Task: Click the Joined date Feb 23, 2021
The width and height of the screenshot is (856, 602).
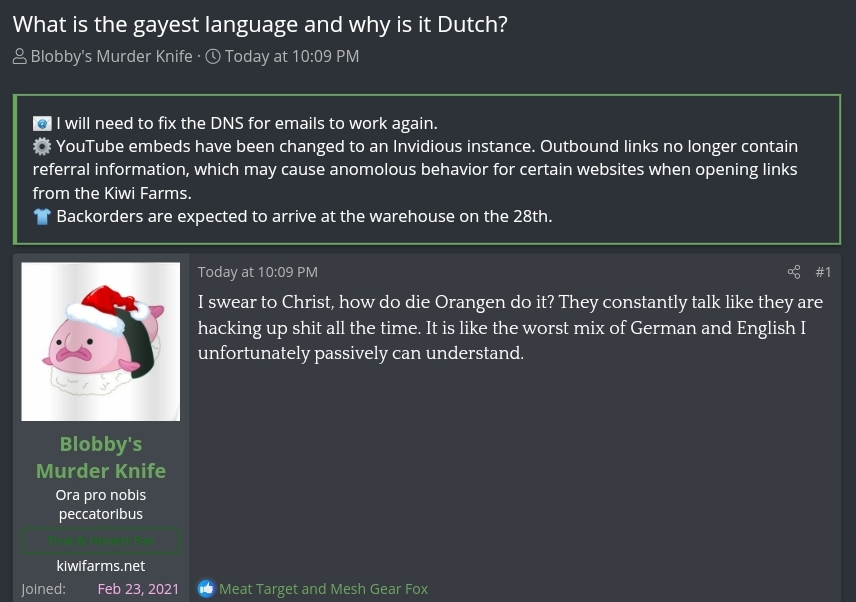Action: click(x=138, y=589)
